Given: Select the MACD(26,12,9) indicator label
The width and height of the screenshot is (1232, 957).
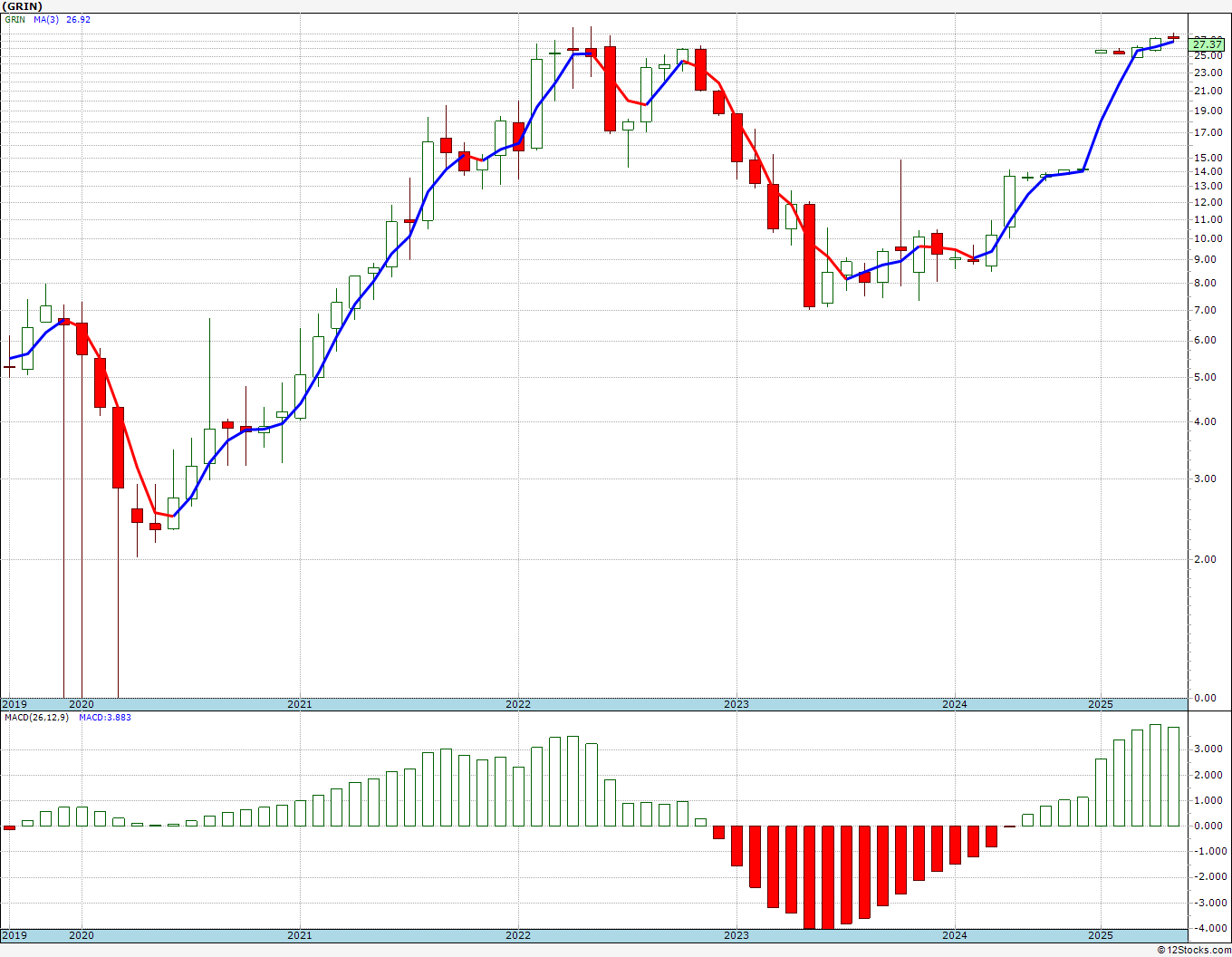Looking at the screenshot, I should coord(36,718).
